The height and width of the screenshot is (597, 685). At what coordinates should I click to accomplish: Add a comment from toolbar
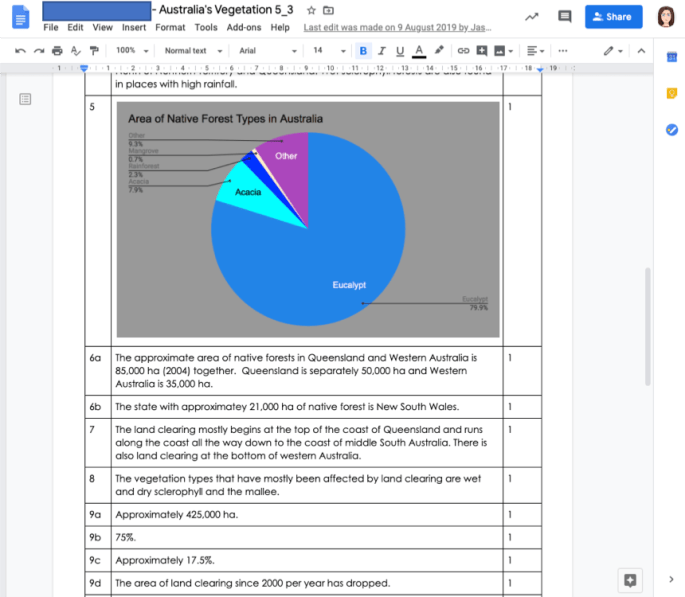pos(481,51)
